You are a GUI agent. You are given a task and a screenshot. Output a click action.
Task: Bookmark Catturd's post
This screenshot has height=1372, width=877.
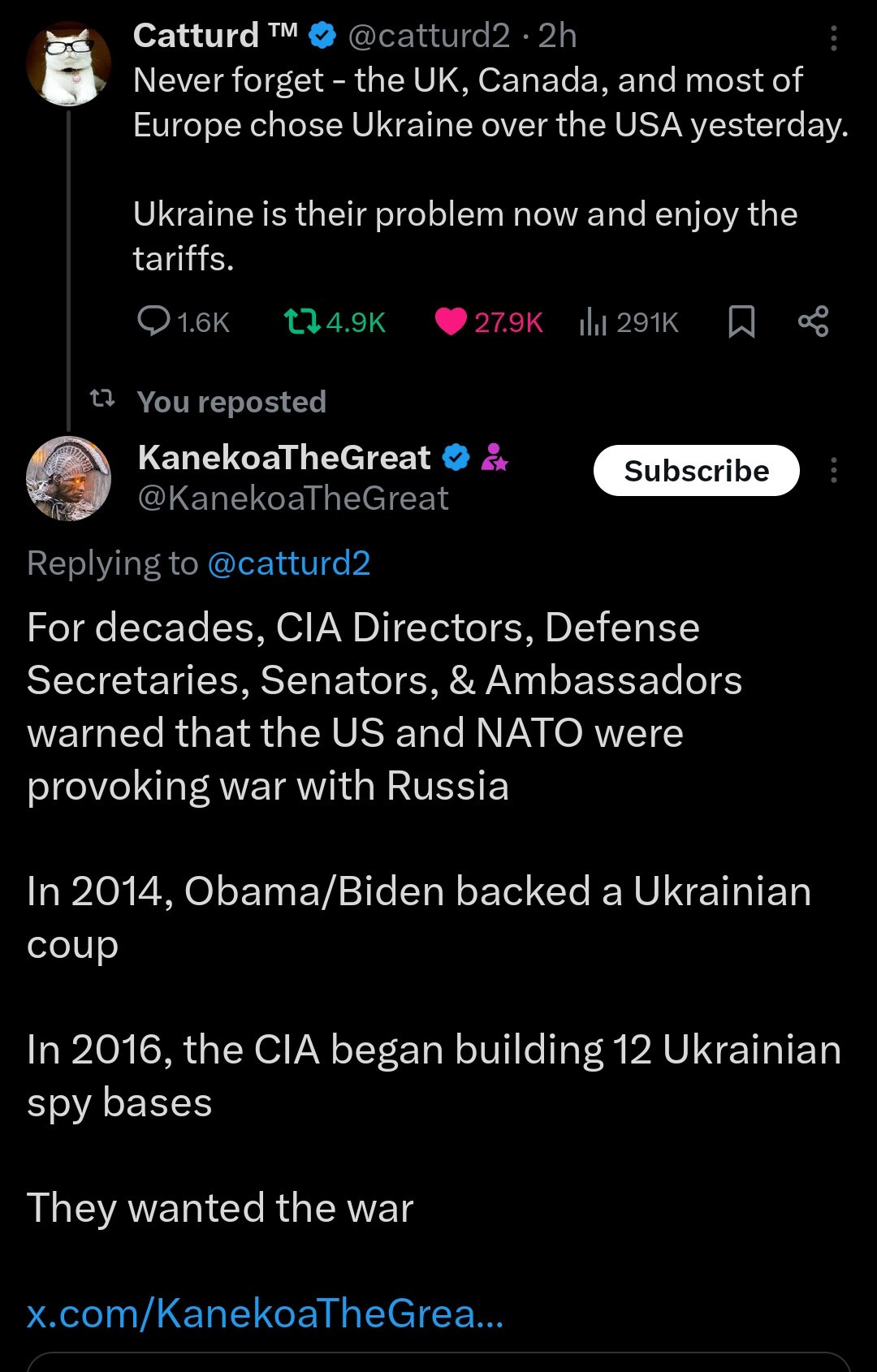point(741,321)
